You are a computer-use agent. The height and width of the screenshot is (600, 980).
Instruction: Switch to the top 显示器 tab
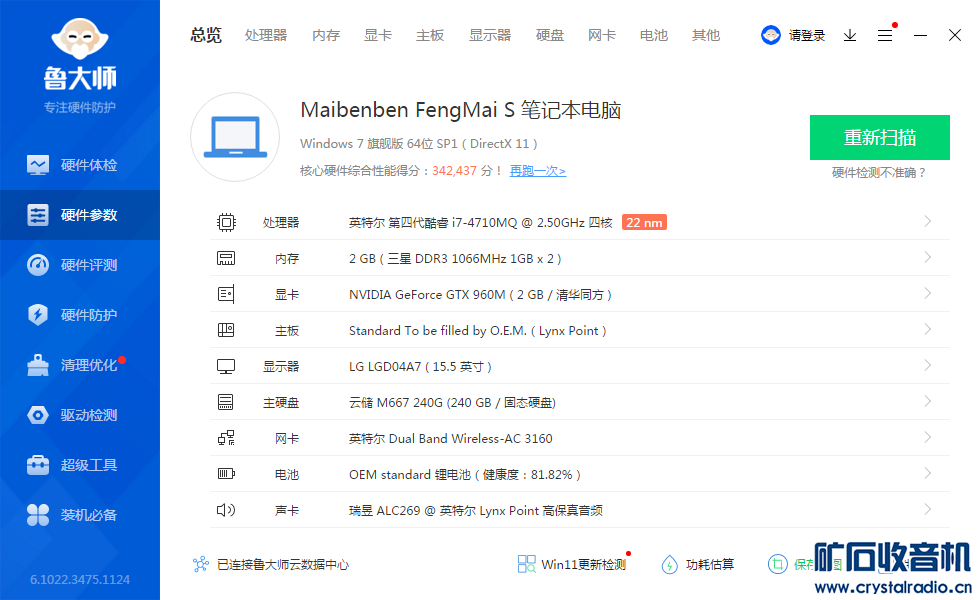coord(490,35)
